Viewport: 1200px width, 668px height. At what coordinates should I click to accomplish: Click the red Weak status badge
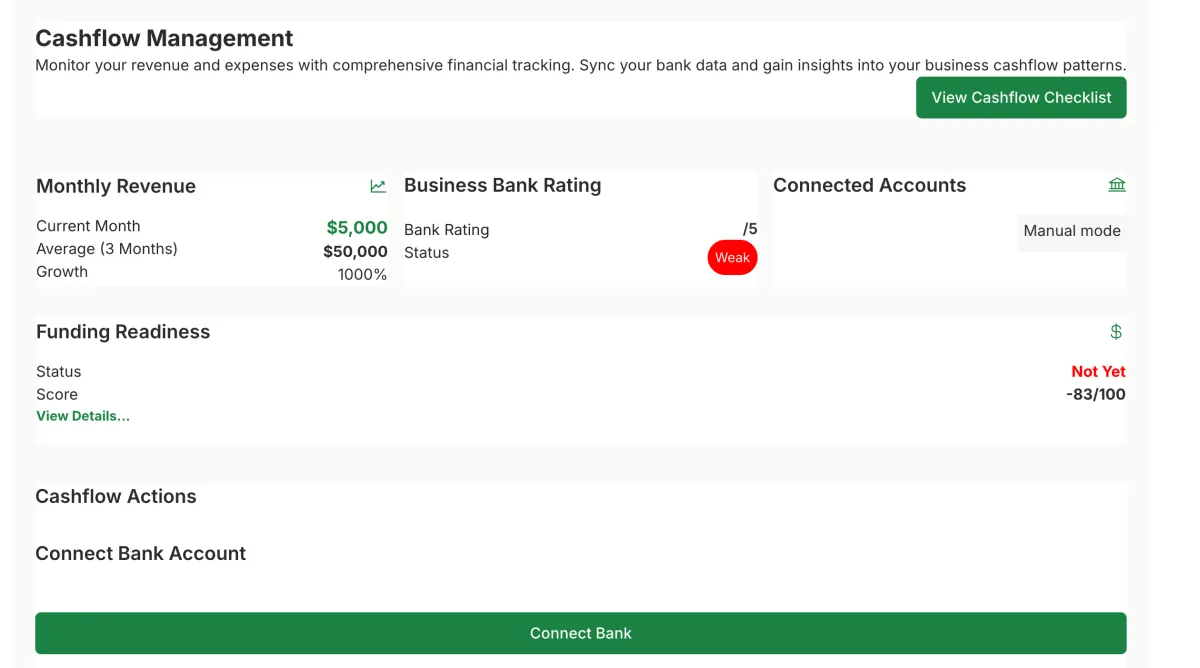732,258
